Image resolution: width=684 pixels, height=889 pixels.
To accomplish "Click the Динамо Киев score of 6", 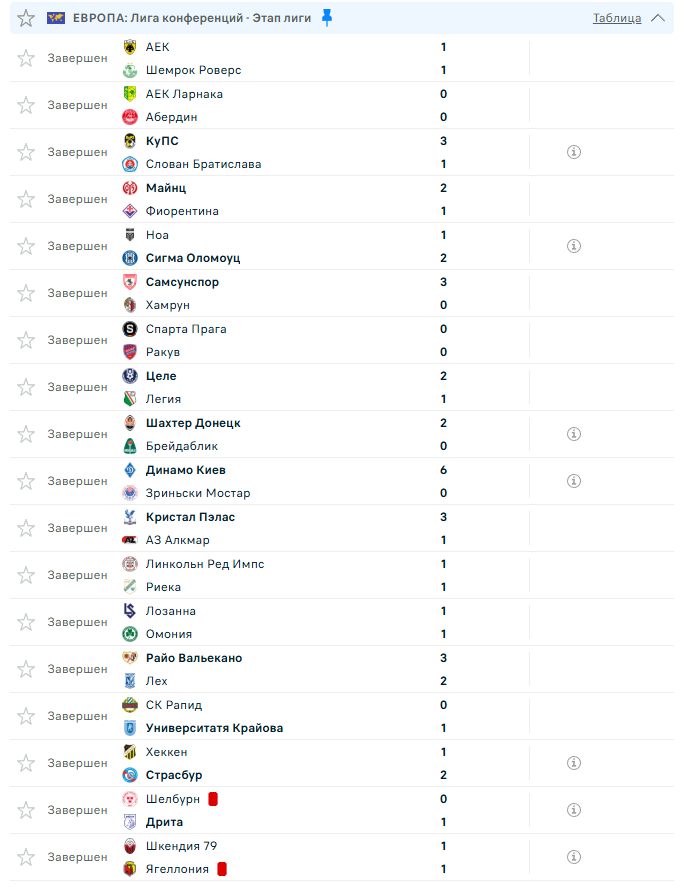I will click(x=443, y=470).
